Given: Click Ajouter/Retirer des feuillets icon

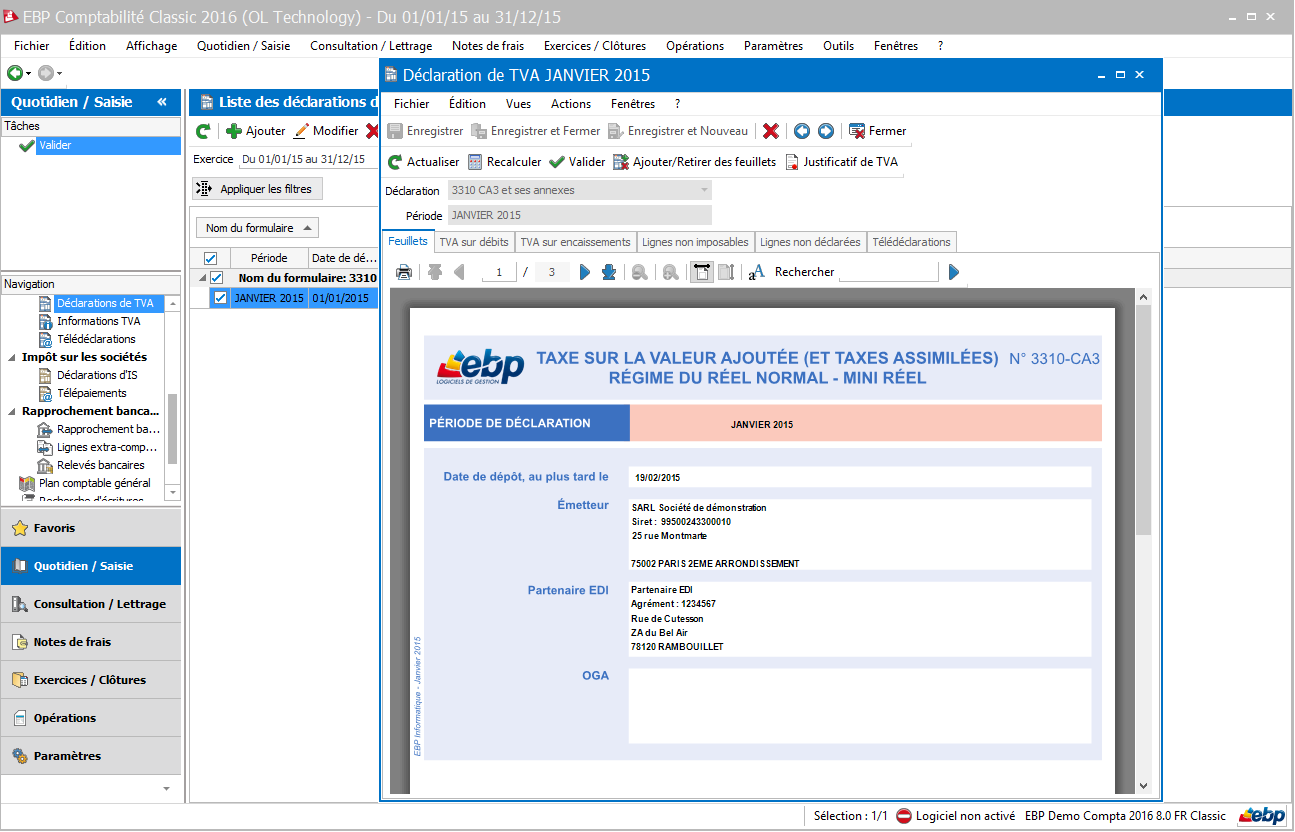Looking at the screenshot, I should coord(621,162).
